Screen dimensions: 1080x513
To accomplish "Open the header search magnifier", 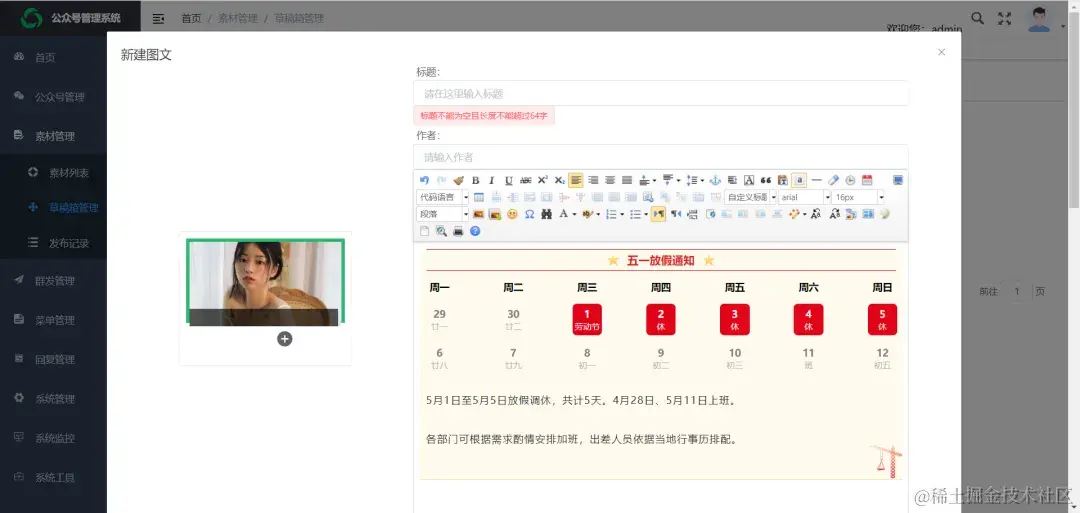I will [977, 19].
